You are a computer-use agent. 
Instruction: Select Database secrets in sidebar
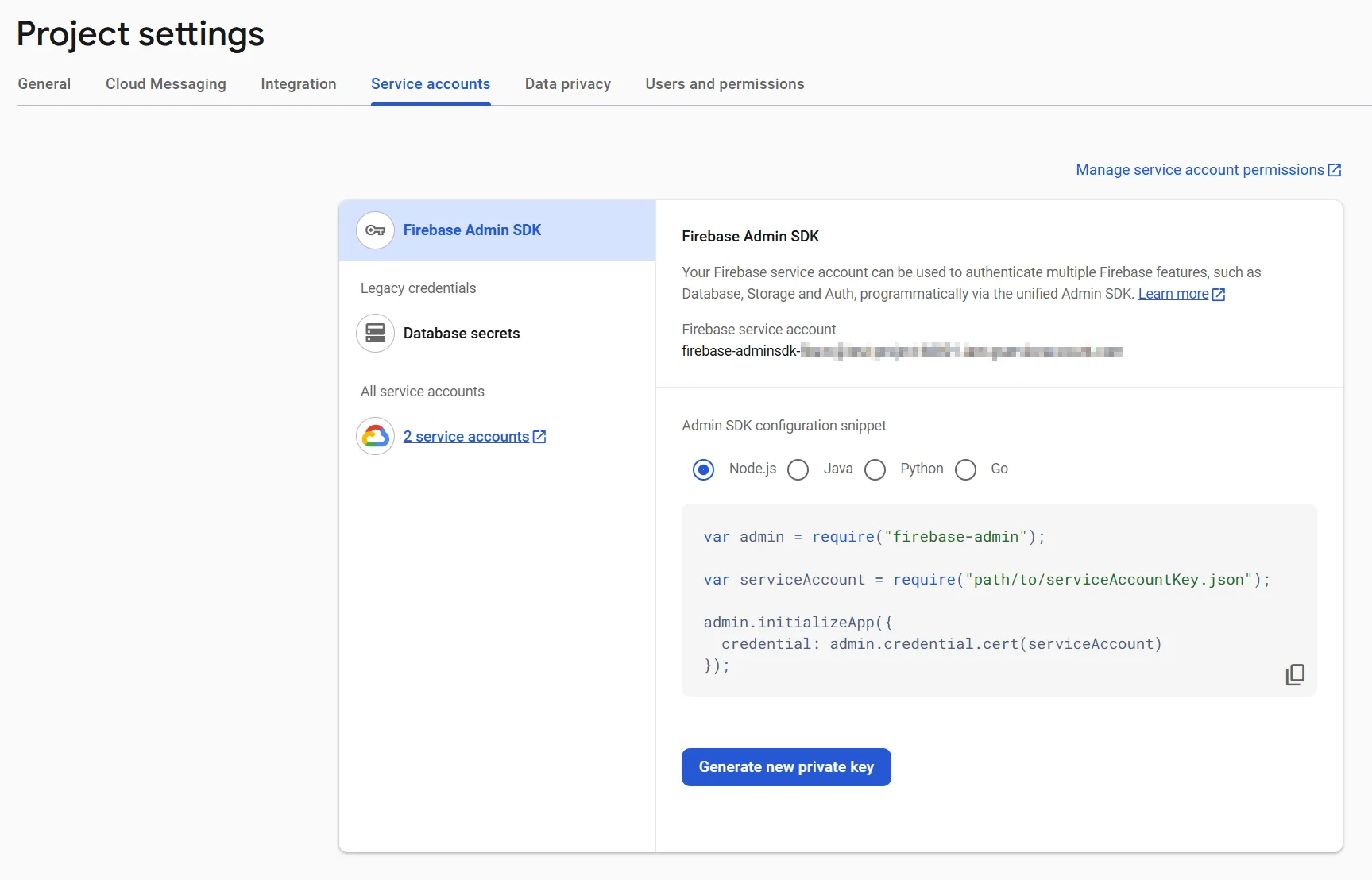click(x=461, y=334)
